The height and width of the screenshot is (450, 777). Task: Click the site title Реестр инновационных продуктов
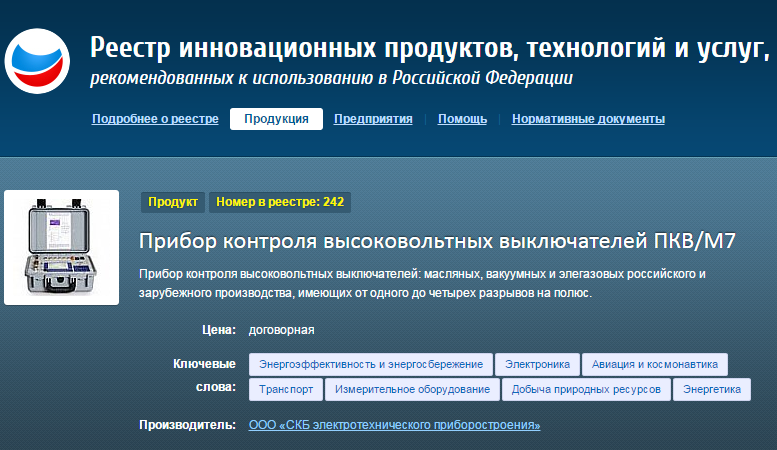tap(430, 49)
